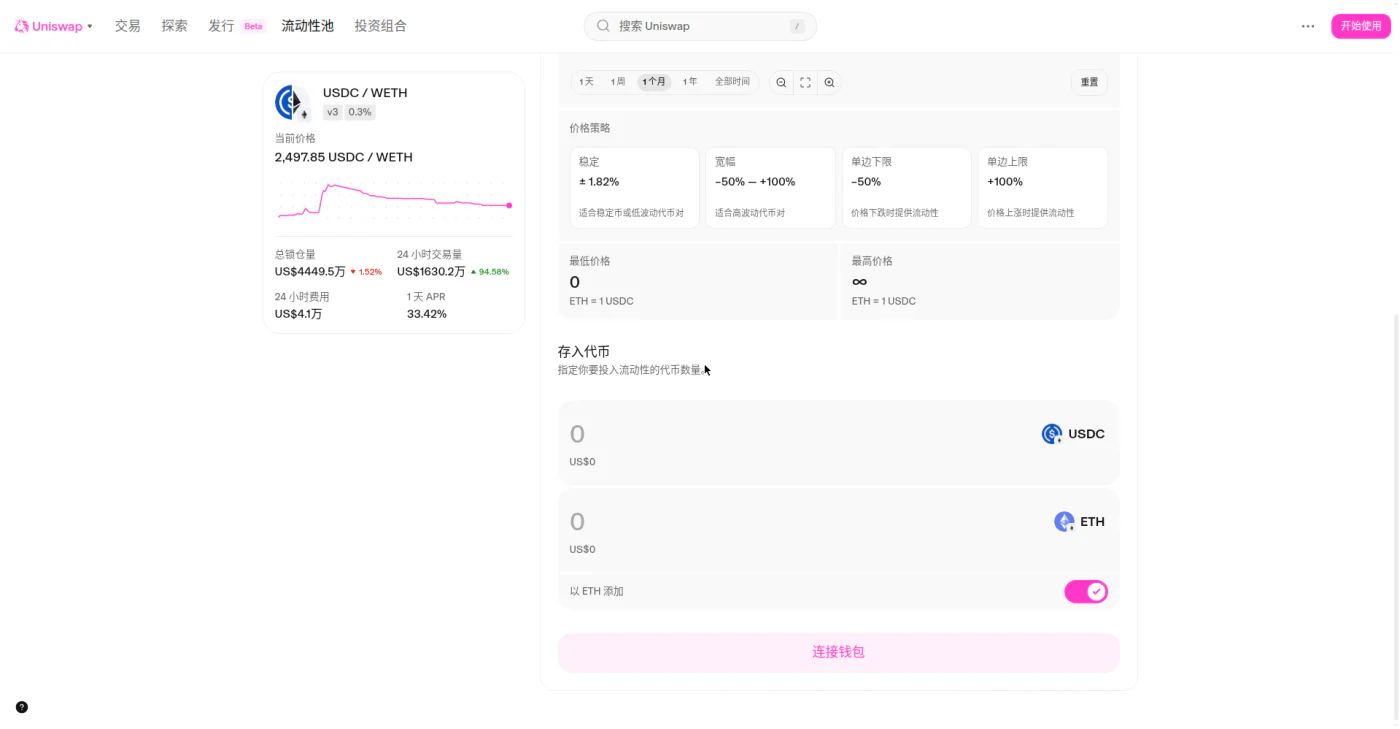Click the magnifier icon in the search bar
This screenshot has height=729, width=1400.
pos(603,26)
